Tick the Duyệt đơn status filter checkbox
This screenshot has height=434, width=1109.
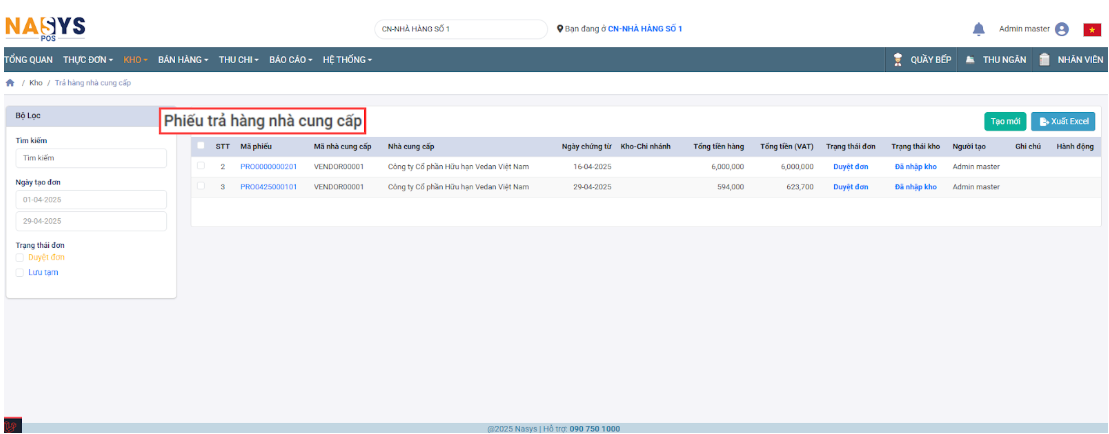(x=20, y=257)
